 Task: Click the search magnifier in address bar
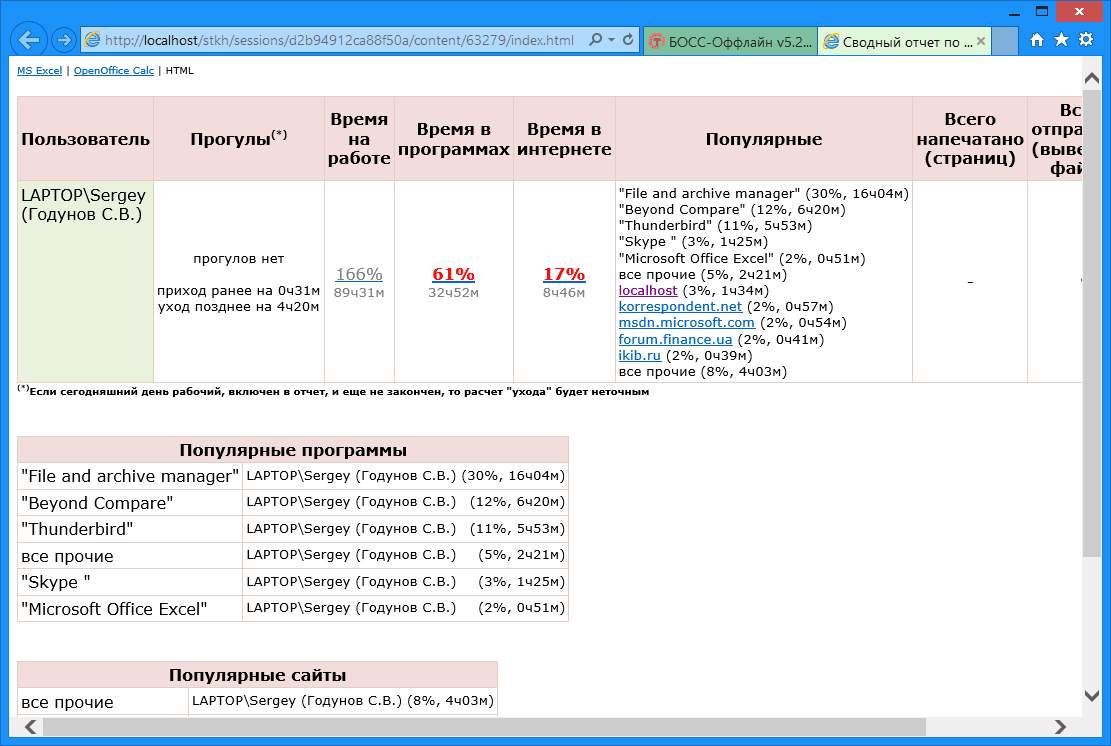(x=595, y=40)
